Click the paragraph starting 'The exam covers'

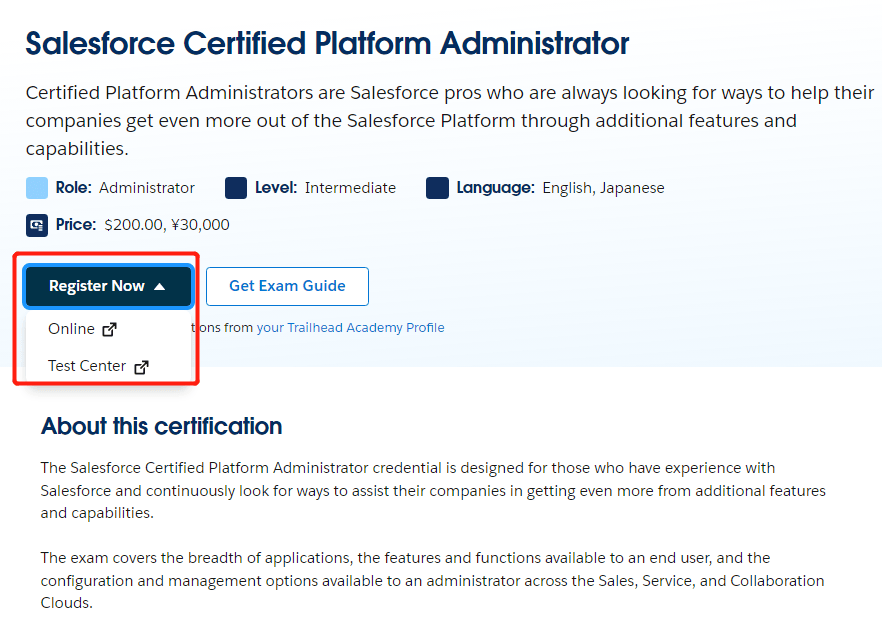pos(432,580)
